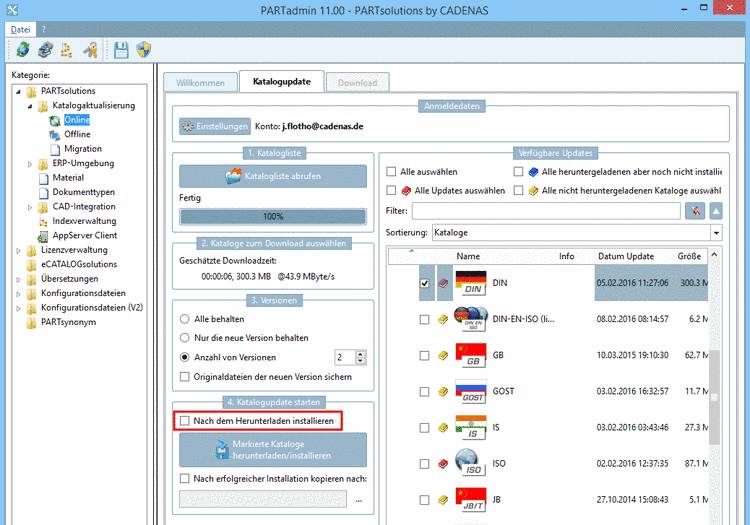Expand the Lizenzverwaltung tree node
The image size is (750, 525).
pyautogui.click(x=18, y=251)
